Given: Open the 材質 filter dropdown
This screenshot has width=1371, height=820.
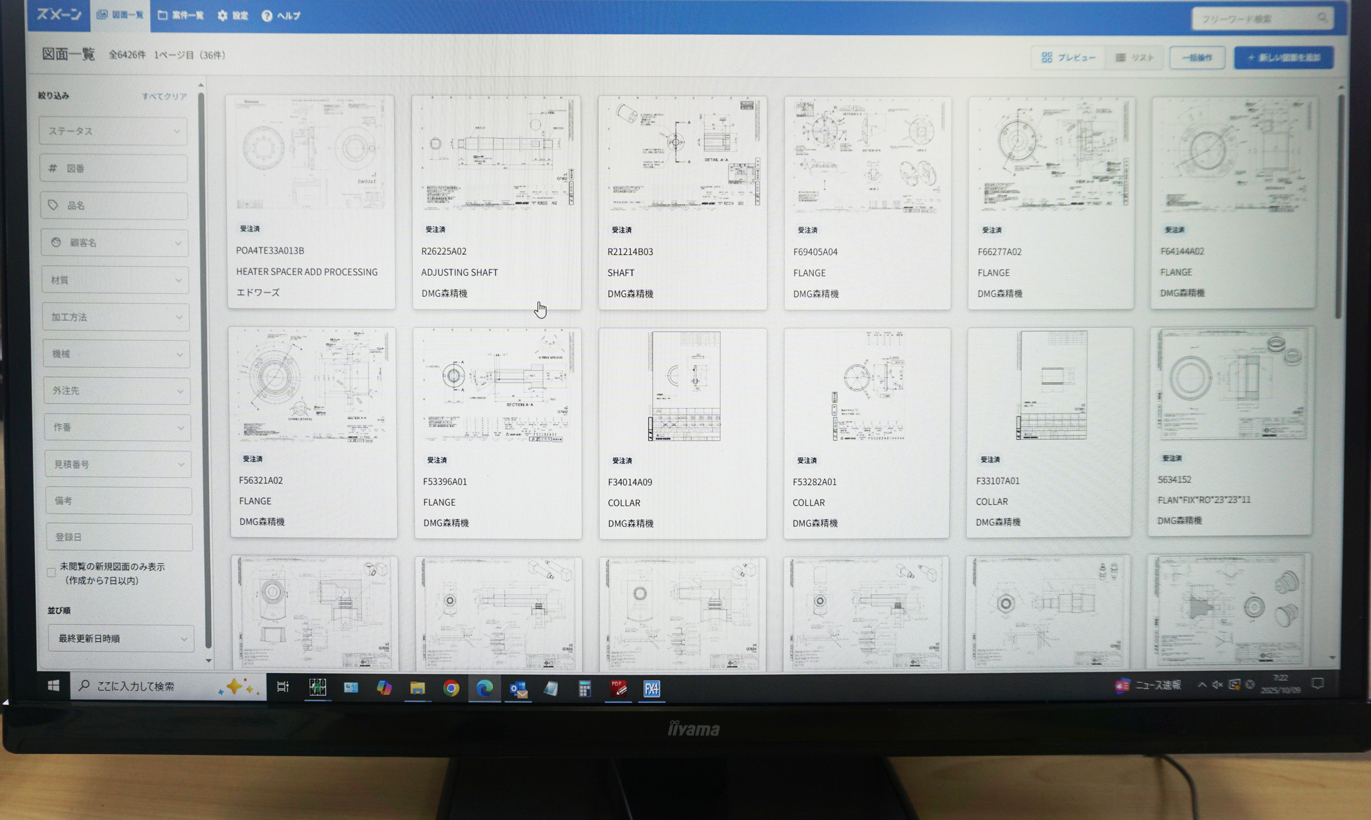Looking at the screenshot, I should tap(115, 280).
